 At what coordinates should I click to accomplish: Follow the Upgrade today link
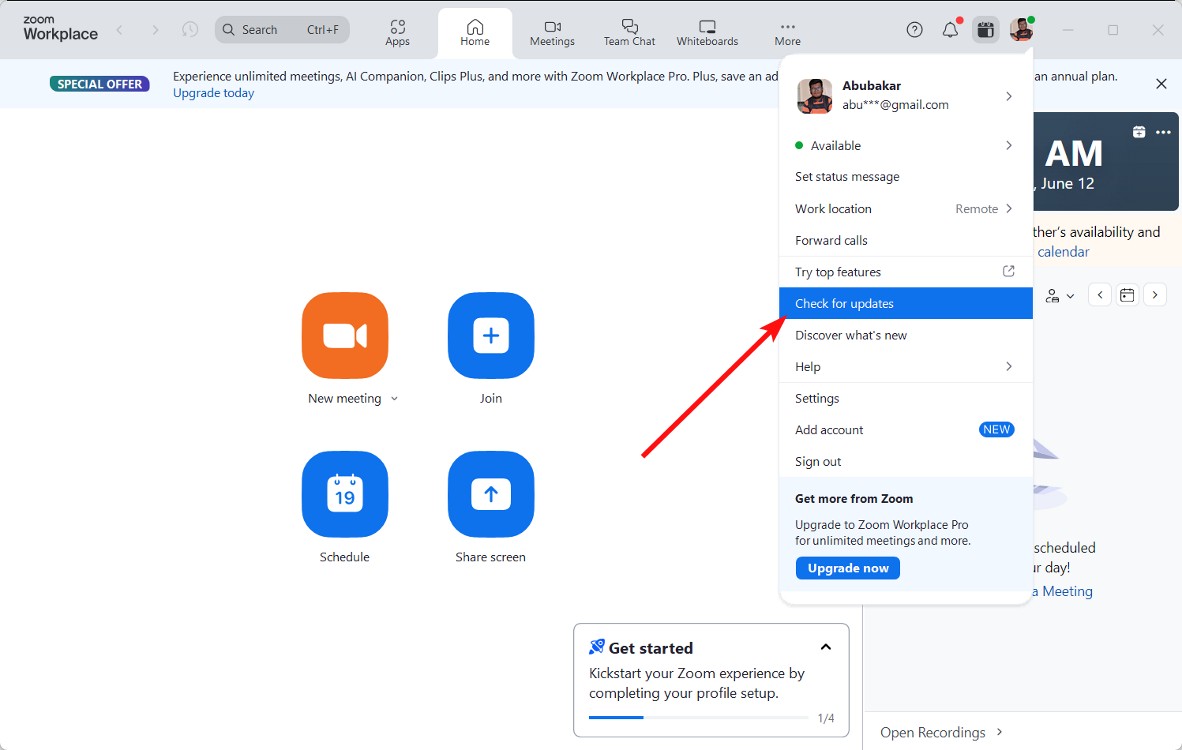213,93
